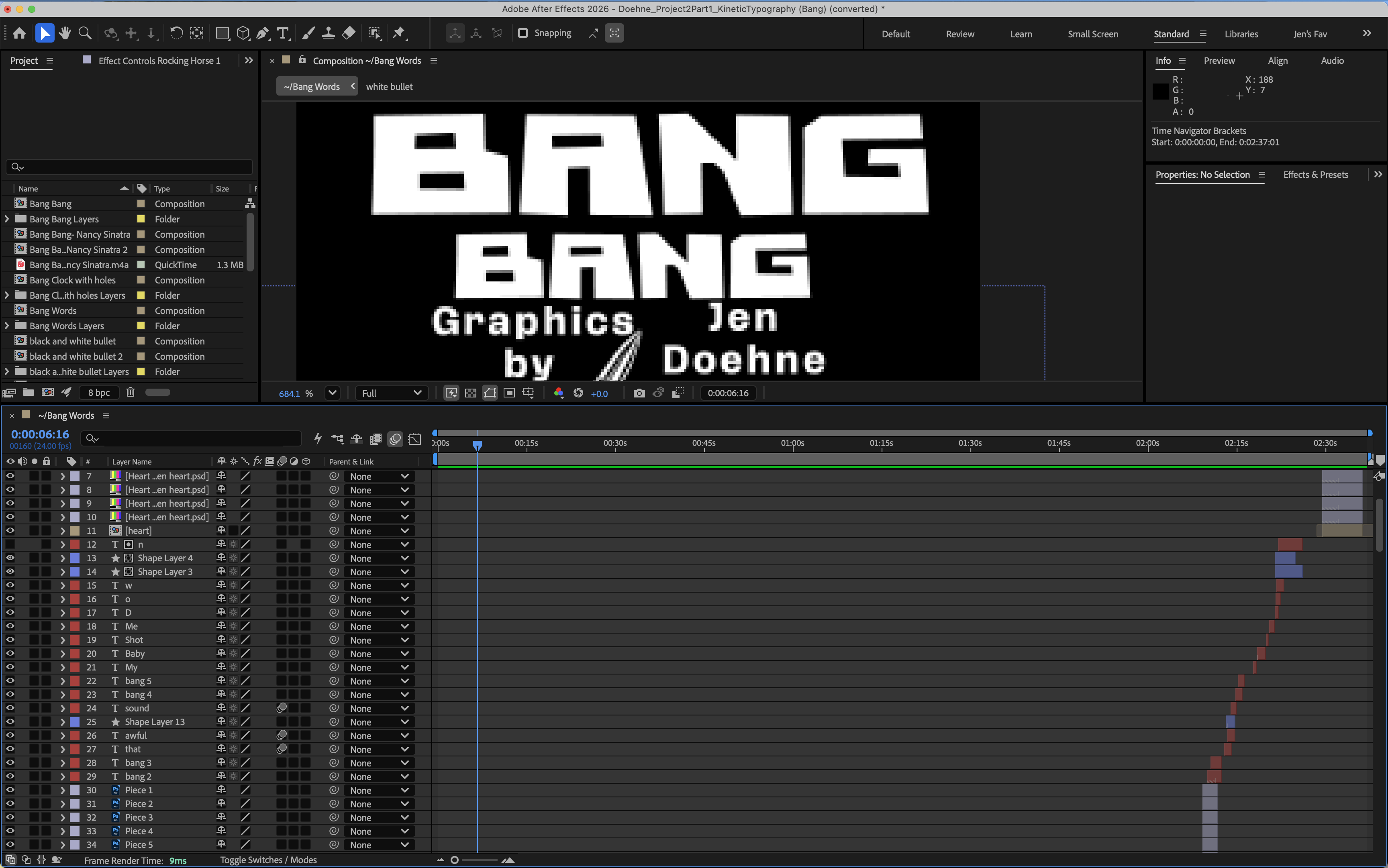
Task: Open the timeline Graph Editor
Action: tap(414, 439)
